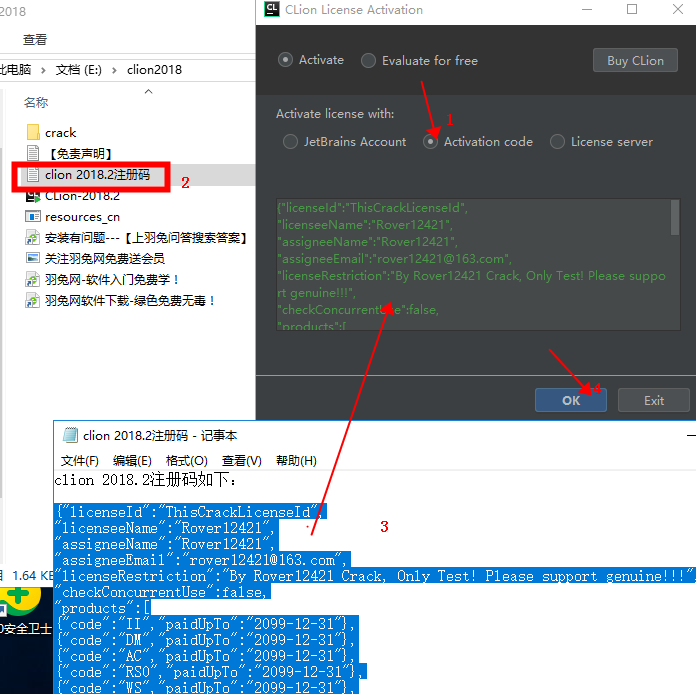The image size is (696, 694).
Task: Open the 查看 tab in Explorer
Action: 35,40
